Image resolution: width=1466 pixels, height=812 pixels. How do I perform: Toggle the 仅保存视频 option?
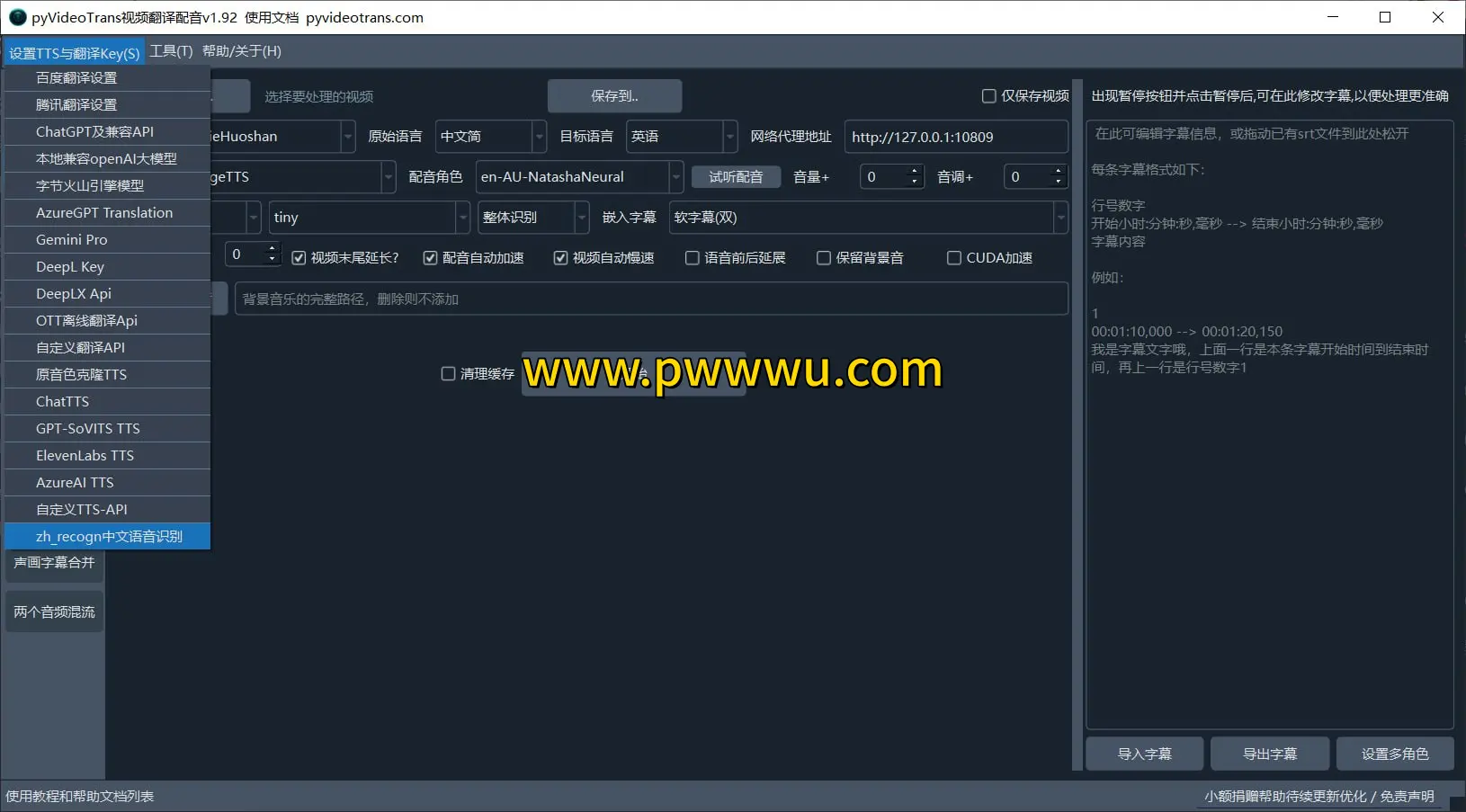click(x=988, y=96)
